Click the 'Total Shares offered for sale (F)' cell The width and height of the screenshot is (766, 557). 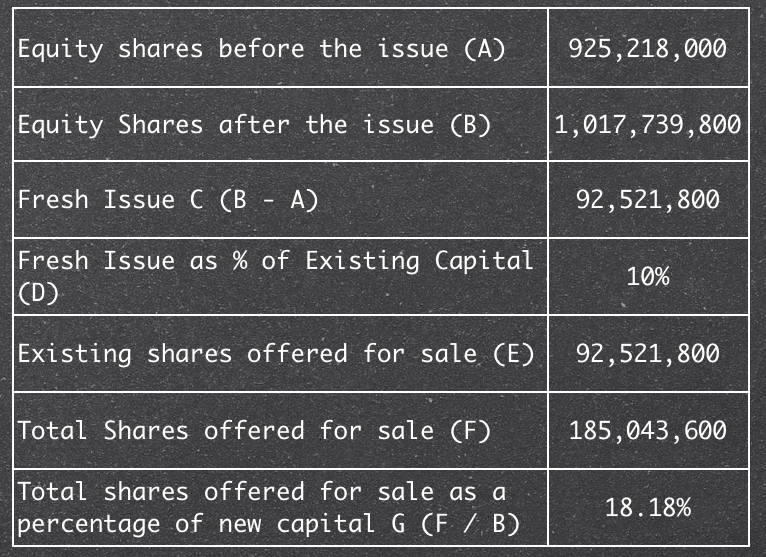254,431
